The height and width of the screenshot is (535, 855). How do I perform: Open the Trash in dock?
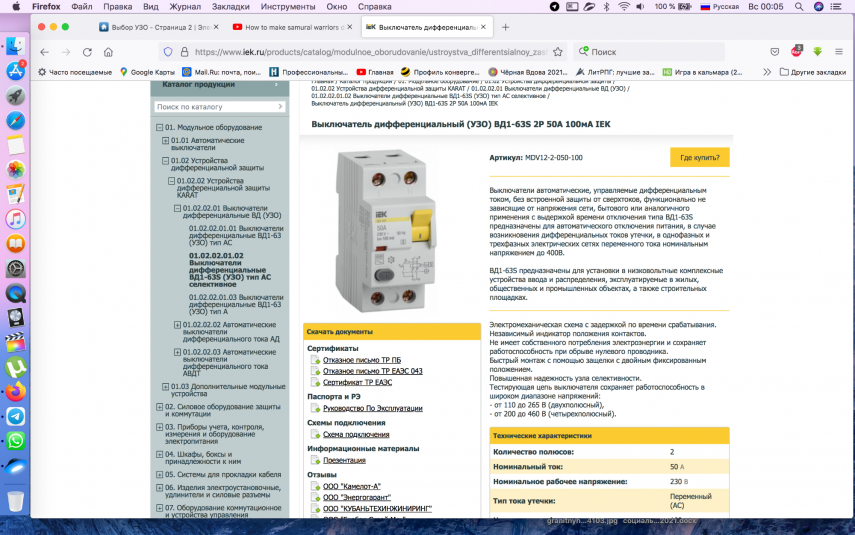(x=15, y=501)
